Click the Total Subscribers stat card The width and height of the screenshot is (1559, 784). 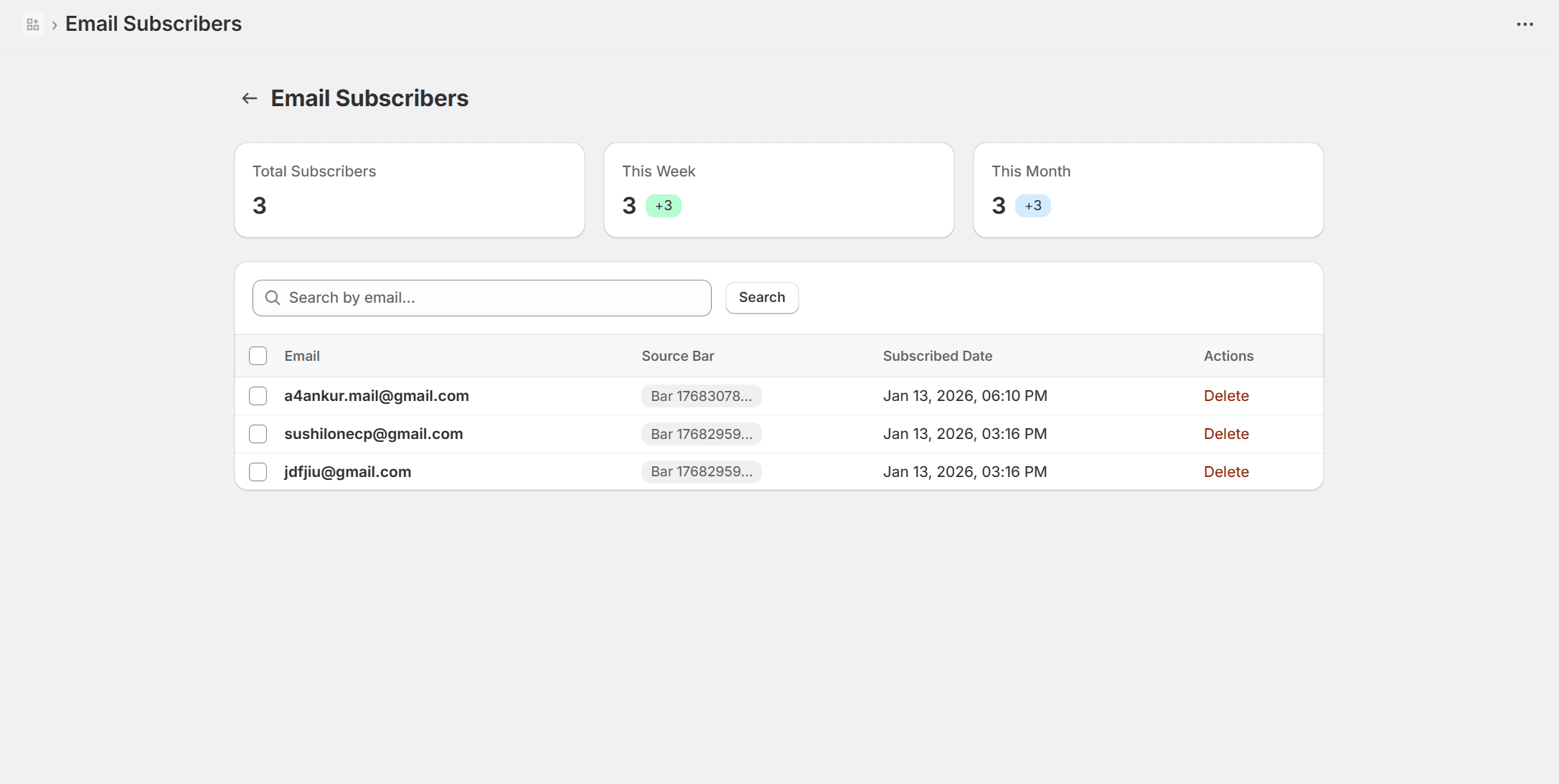[x=409, y=189]
